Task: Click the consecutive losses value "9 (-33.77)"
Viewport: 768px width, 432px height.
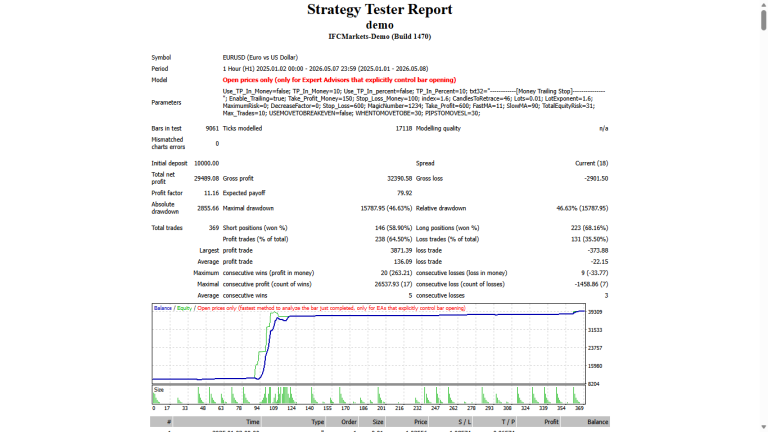Action: click(x=595, y=273)
